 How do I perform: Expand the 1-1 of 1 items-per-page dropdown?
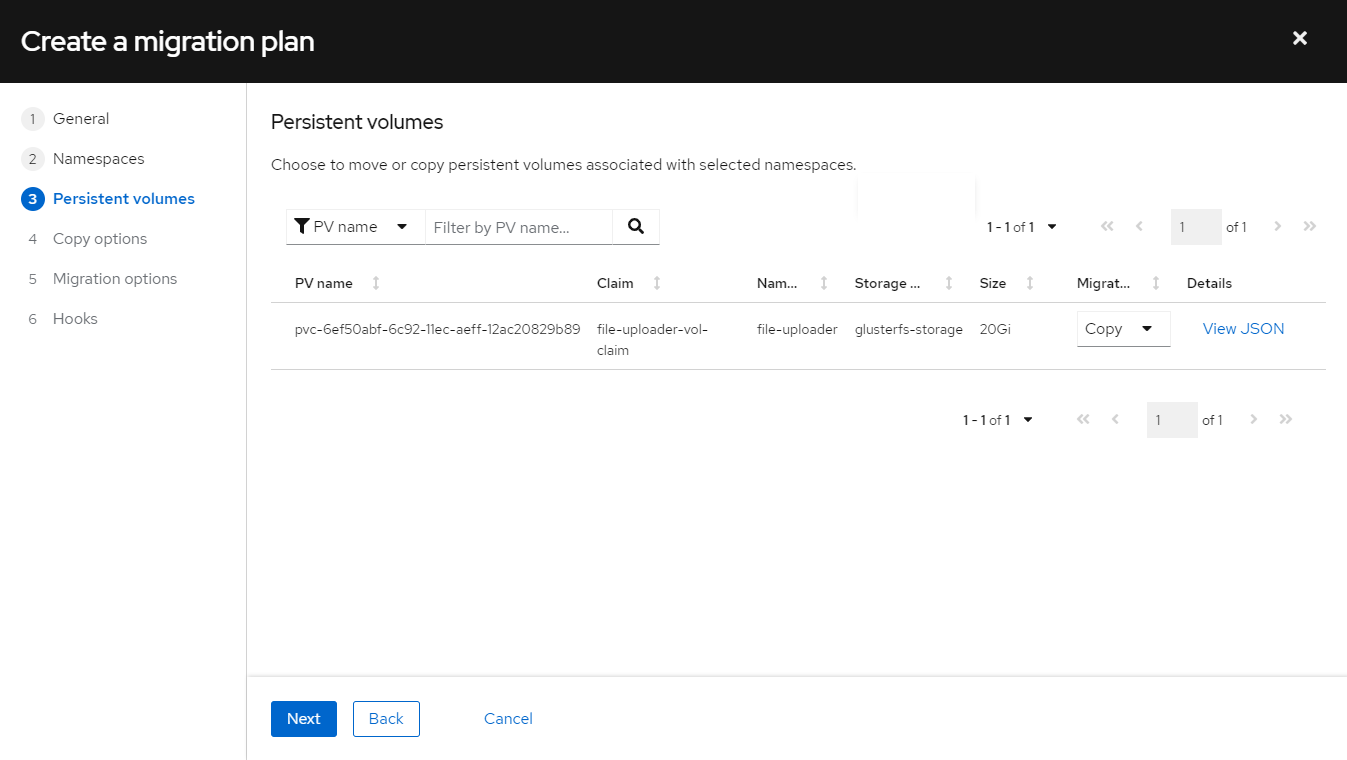pyautogui.click(x=1020, y=227)
